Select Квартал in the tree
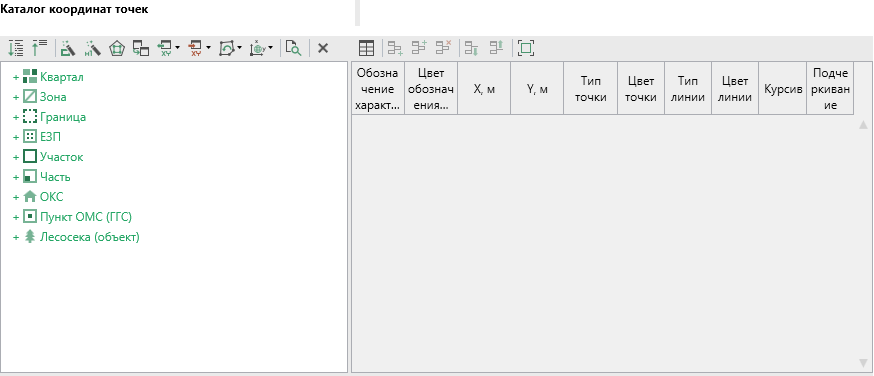 pyautogui.click(x=62, y=77)
